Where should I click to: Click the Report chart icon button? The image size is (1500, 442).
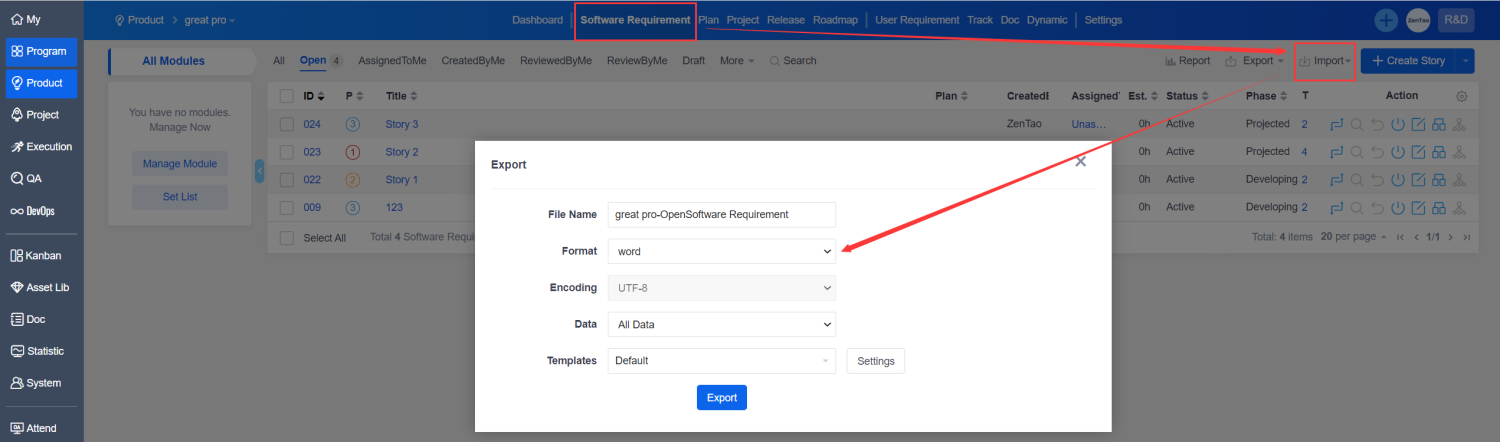coord(1188,61)
